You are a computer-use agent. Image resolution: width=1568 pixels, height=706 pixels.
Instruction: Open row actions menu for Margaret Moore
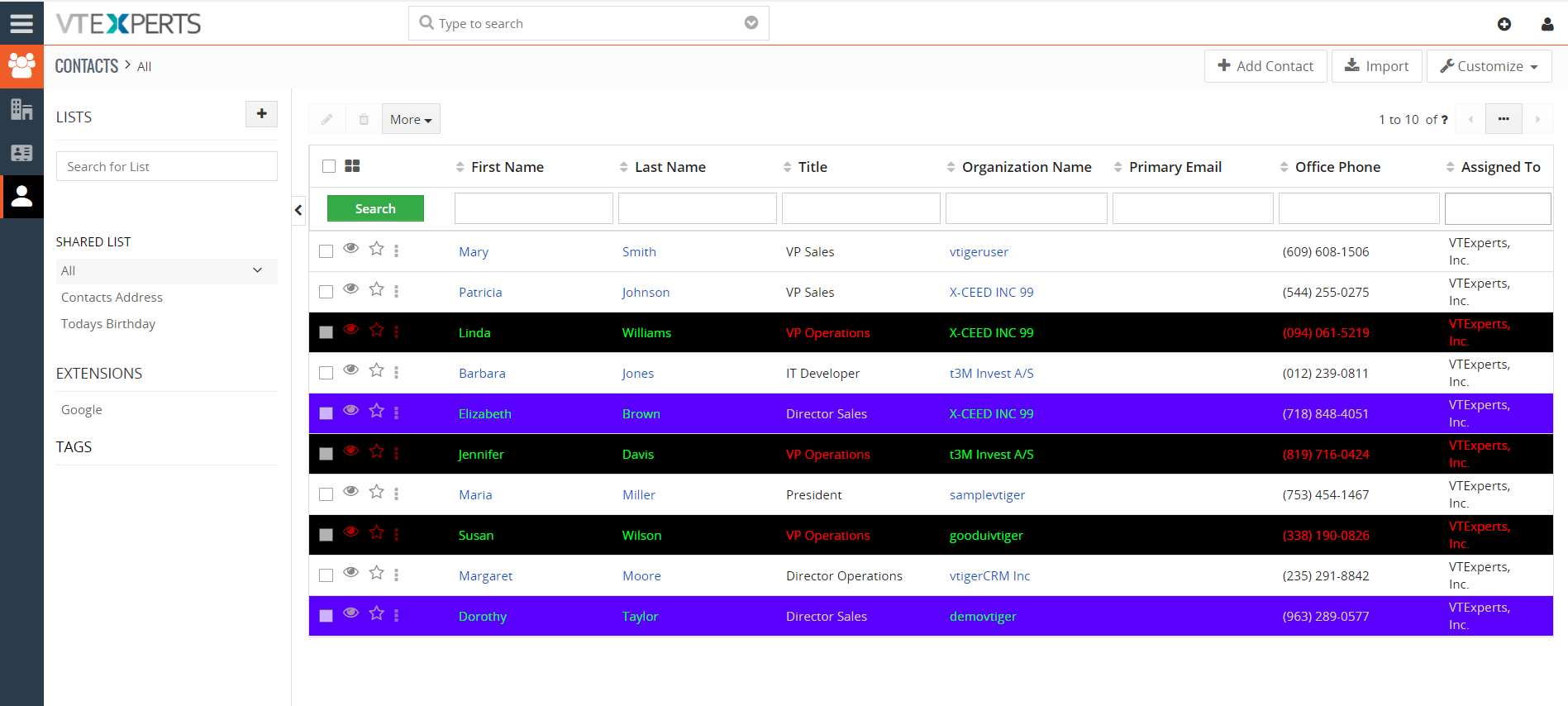coord(397,575)
